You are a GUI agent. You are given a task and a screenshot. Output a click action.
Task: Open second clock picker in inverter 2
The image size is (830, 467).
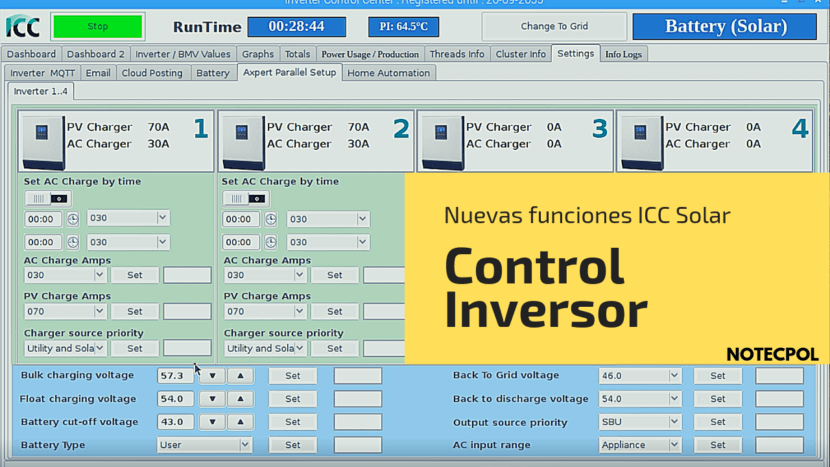click(270, 243)
